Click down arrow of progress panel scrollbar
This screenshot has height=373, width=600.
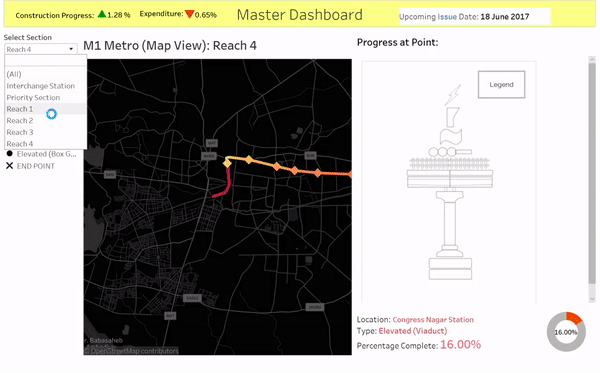coord(592,299)
